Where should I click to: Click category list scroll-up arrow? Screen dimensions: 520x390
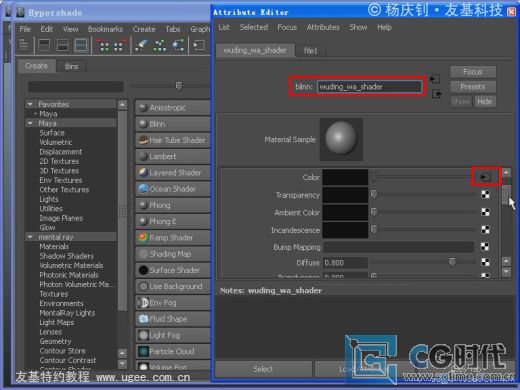[x=123, y=105]
